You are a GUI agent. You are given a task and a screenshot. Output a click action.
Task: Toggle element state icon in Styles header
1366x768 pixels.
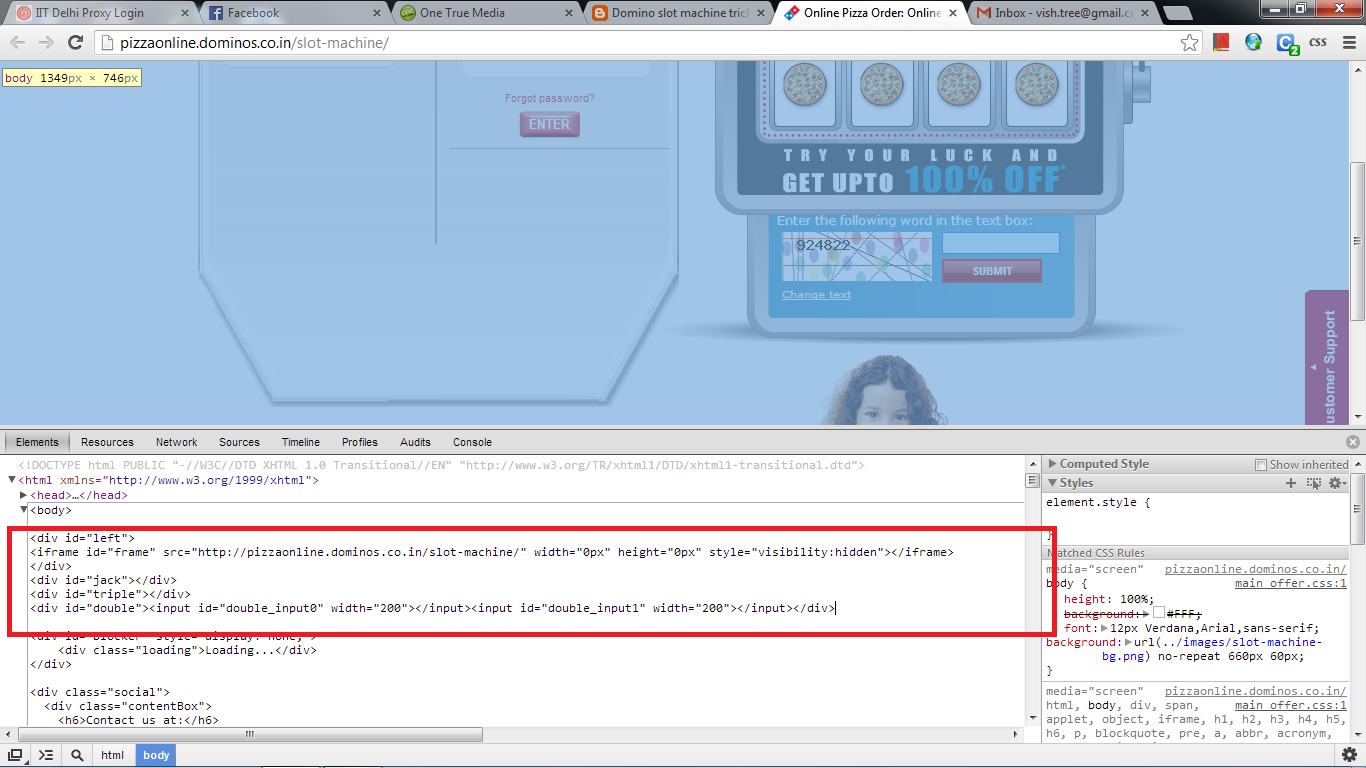pos(1314,483)
